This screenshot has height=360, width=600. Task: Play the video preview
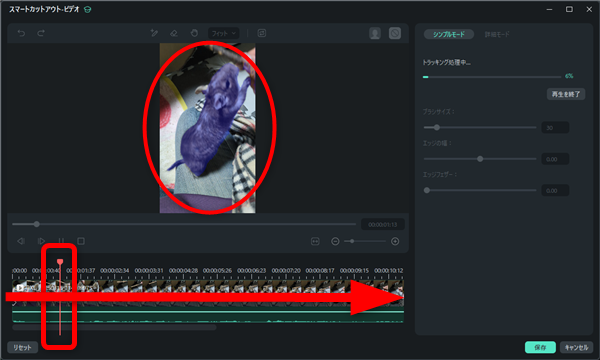[41, 241]
